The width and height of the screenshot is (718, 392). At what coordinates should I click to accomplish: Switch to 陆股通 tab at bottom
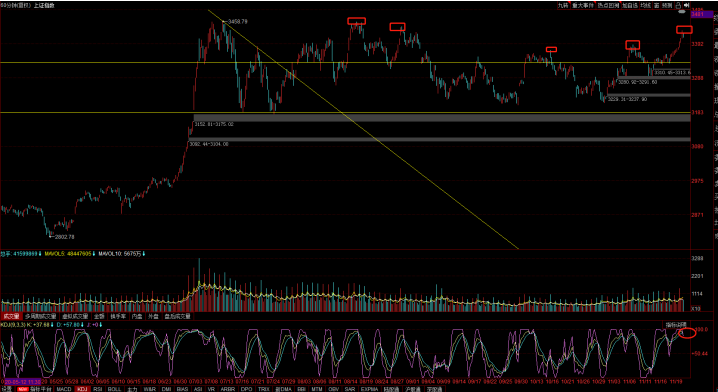click(x=392, y=389)
